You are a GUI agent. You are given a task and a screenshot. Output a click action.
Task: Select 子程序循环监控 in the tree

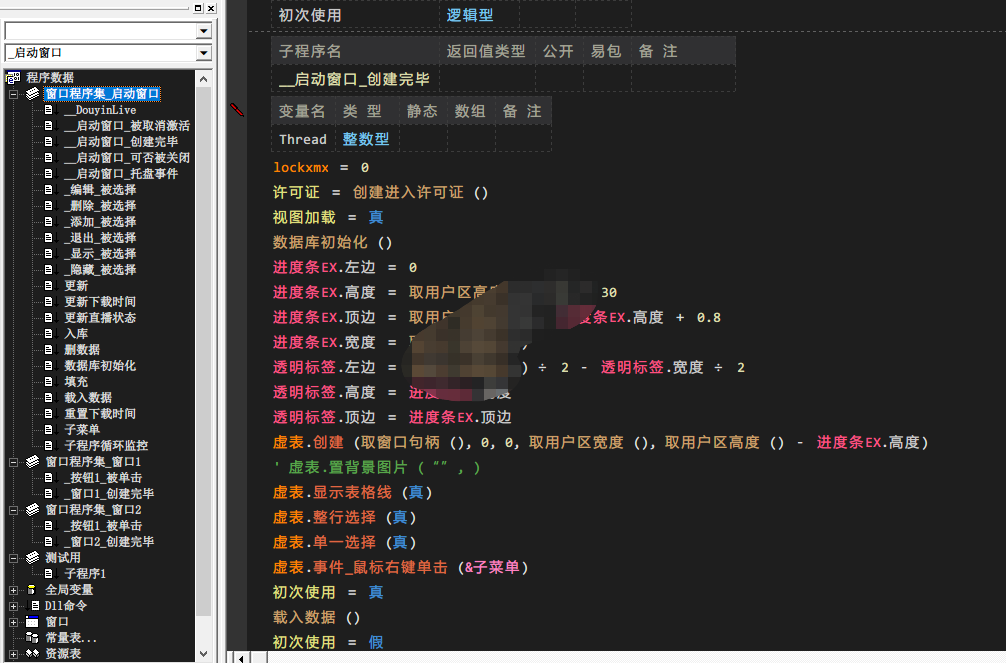tap(105, 446)
